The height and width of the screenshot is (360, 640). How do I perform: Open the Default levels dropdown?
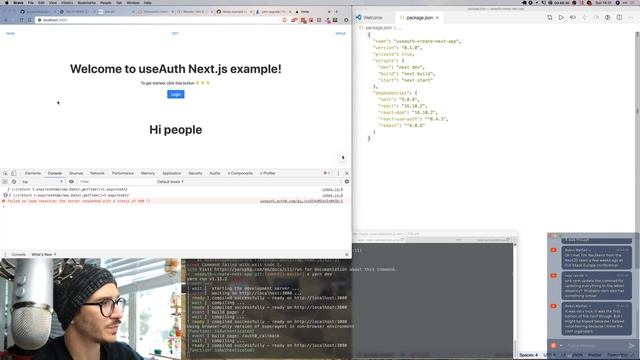coord(170,182)
